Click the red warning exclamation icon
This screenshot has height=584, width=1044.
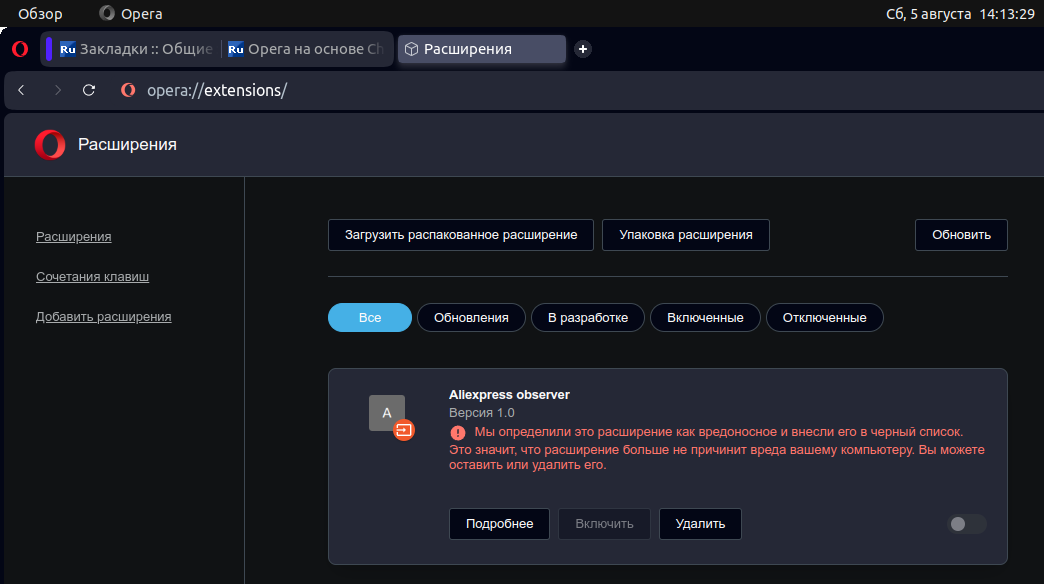point(457,433)
